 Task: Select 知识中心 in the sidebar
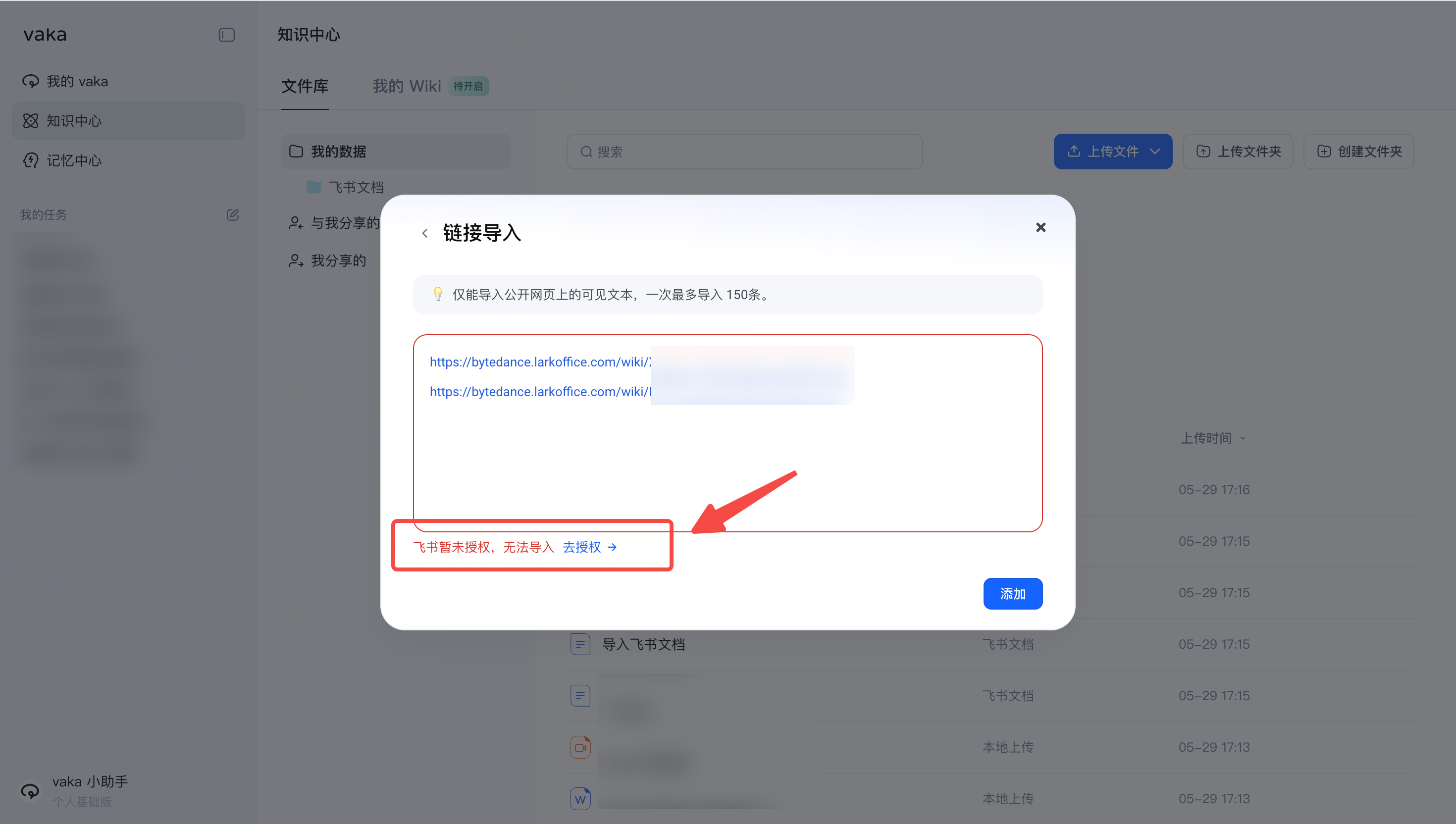click(128, 121)
